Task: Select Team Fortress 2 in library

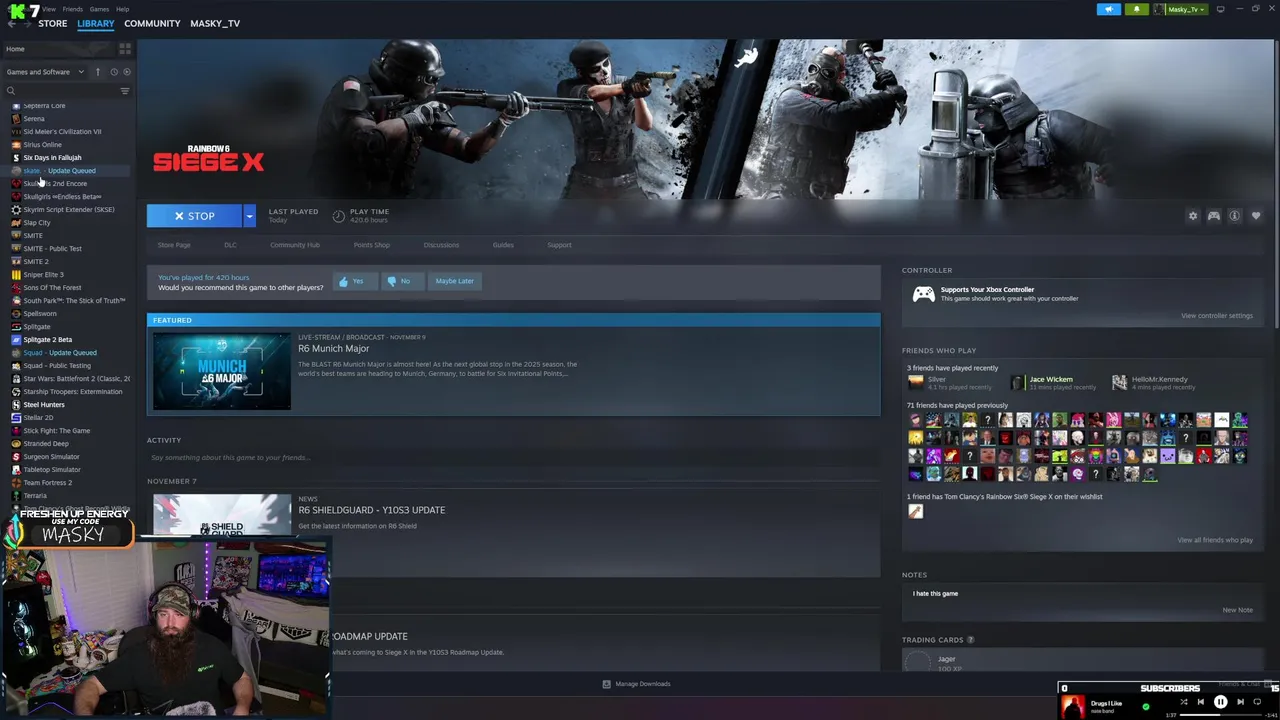Action: (x=47, y=483)
